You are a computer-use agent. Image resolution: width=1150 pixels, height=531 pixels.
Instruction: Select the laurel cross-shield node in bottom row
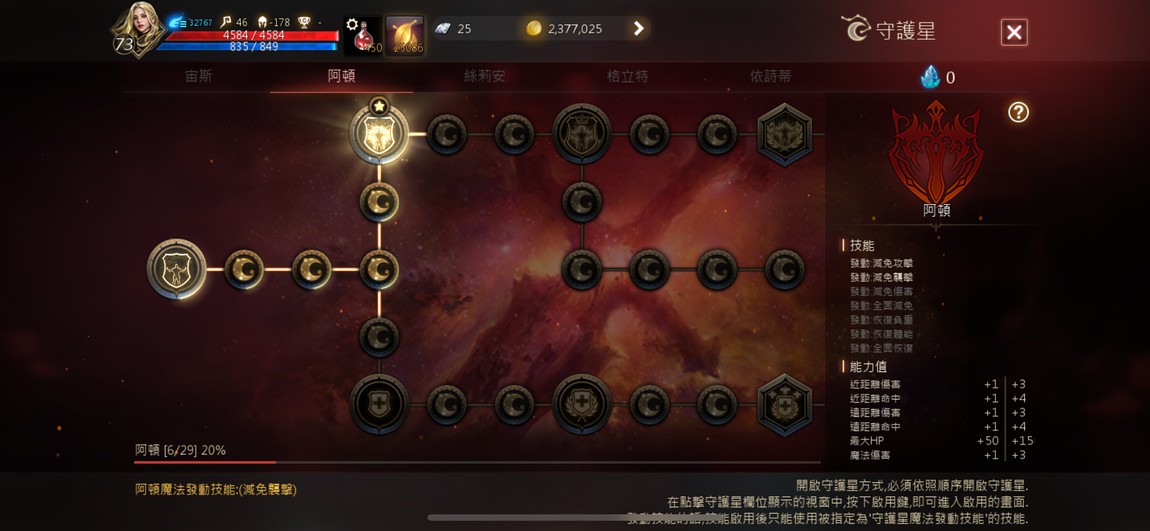[582, 405]
